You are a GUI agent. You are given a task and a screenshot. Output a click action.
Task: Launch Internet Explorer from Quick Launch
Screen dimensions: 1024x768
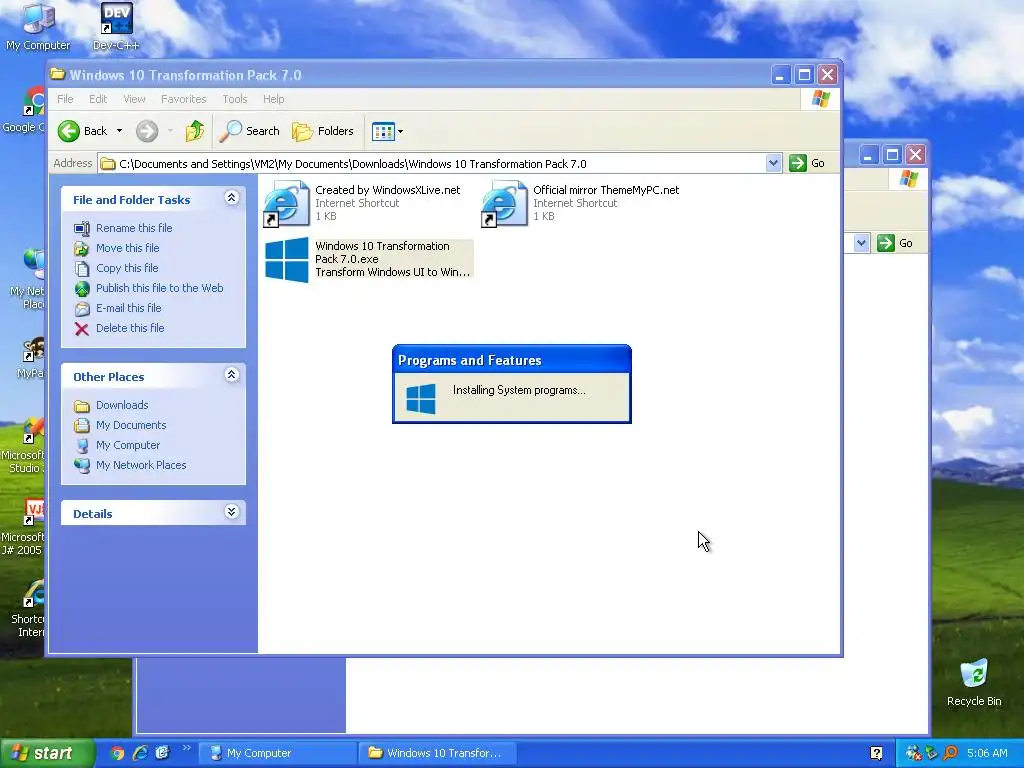(x=140, y=753)
